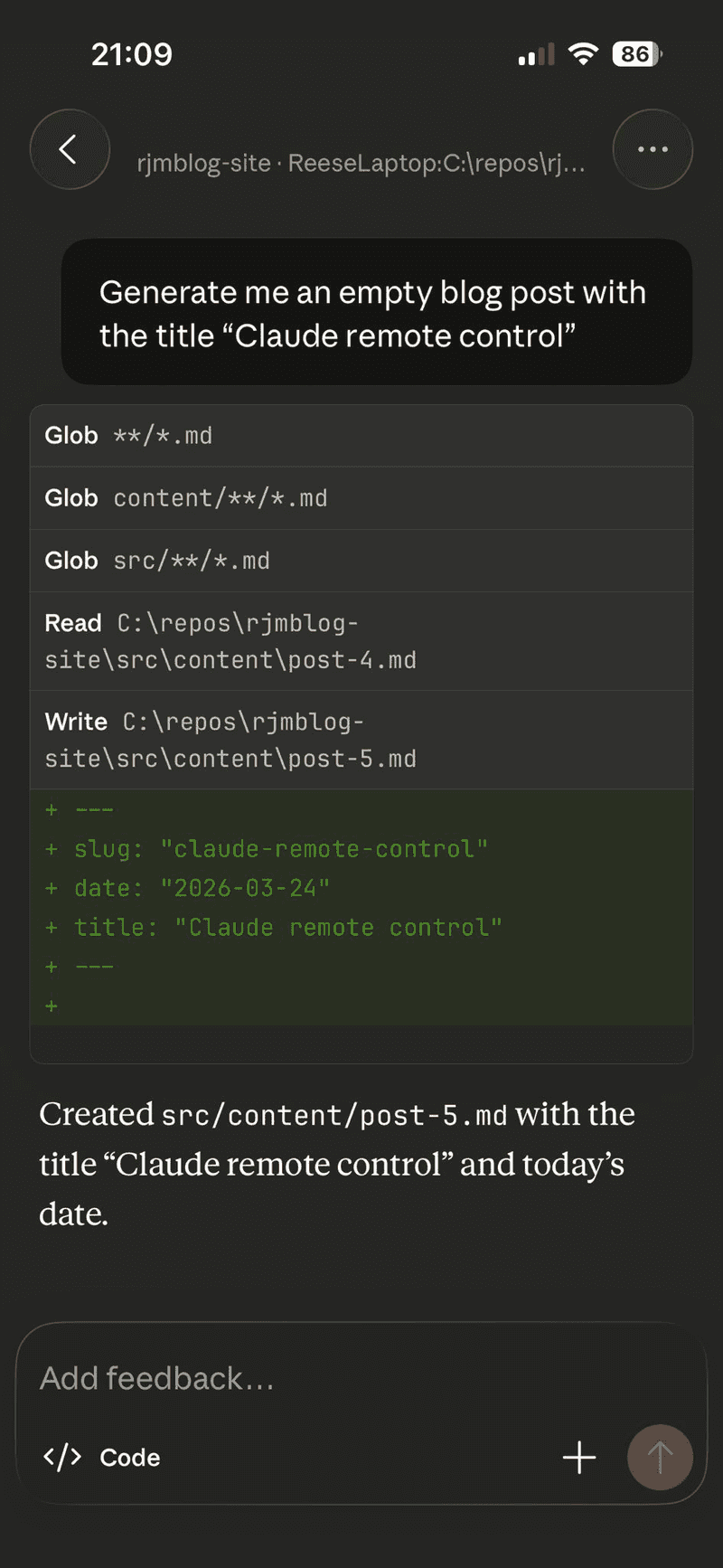Open the Read post-4.md tool call

361,641
